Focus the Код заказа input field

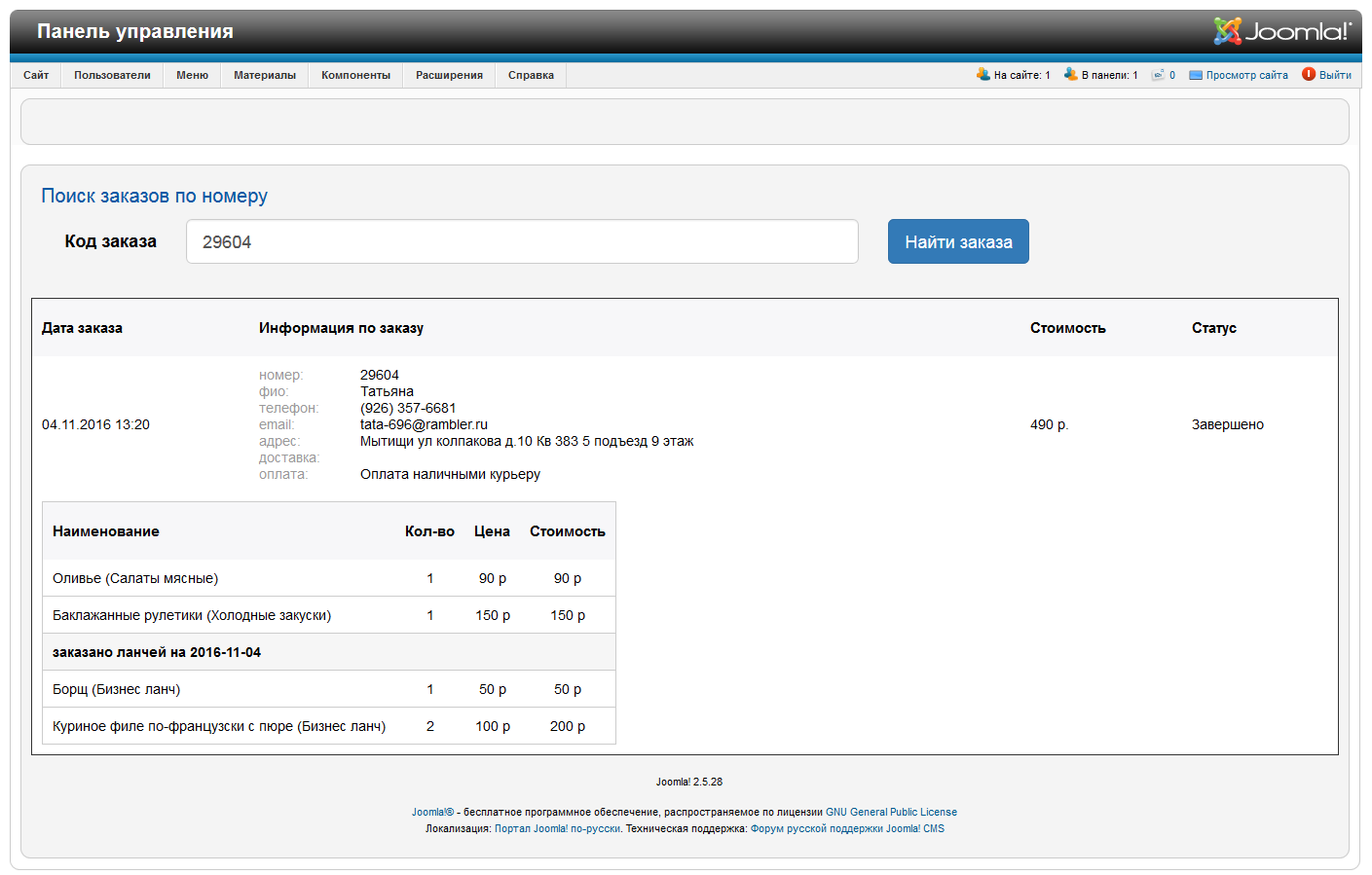coord(522,241)
